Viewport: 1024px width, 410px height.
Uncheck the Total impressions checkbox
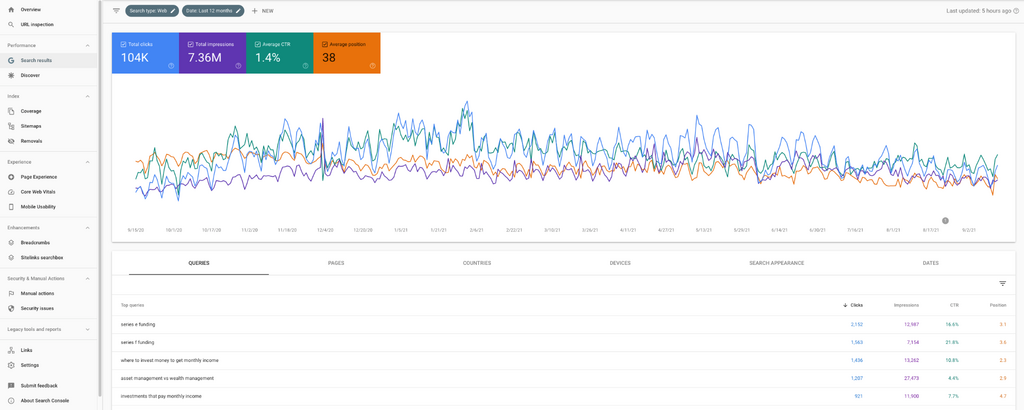pos(189,44)
